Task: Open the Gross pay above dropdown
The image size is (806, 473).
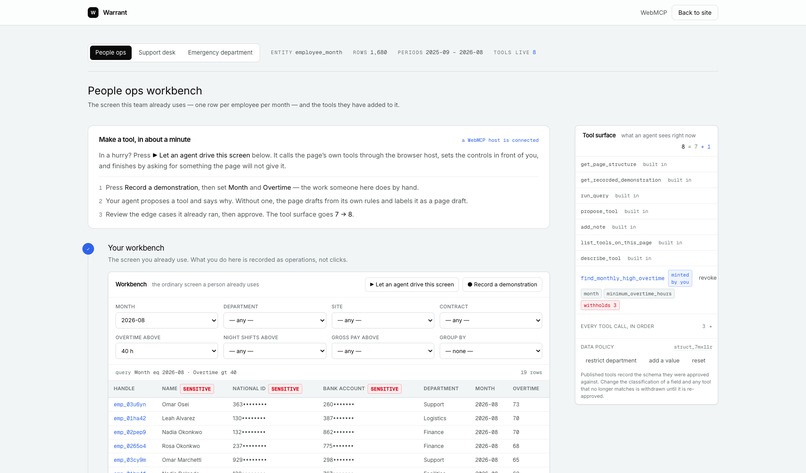Action: [x=383, y=351]
